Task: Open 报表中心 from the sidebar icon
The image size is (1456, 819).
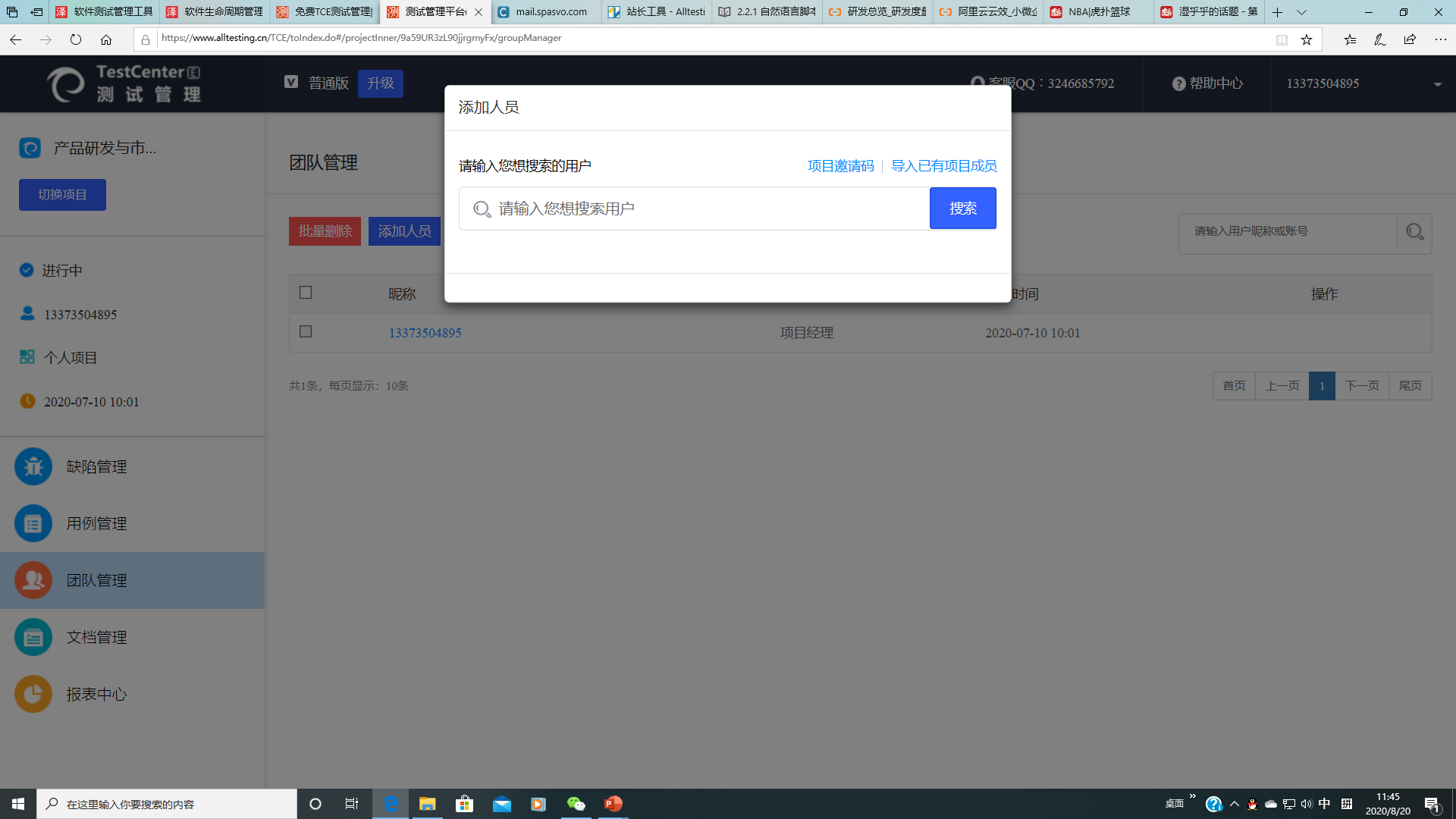Action: pyautogui.click(x=33, y=694)
